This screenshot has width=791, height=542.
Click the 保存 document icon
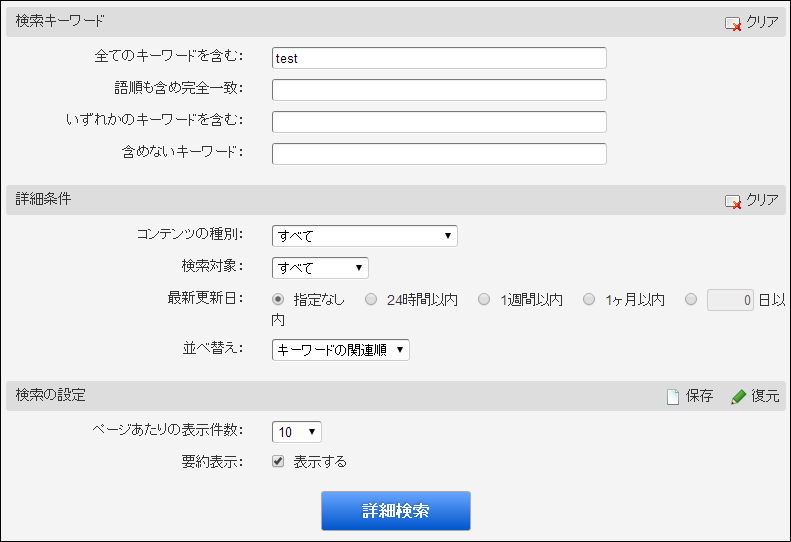pos(673,397)
